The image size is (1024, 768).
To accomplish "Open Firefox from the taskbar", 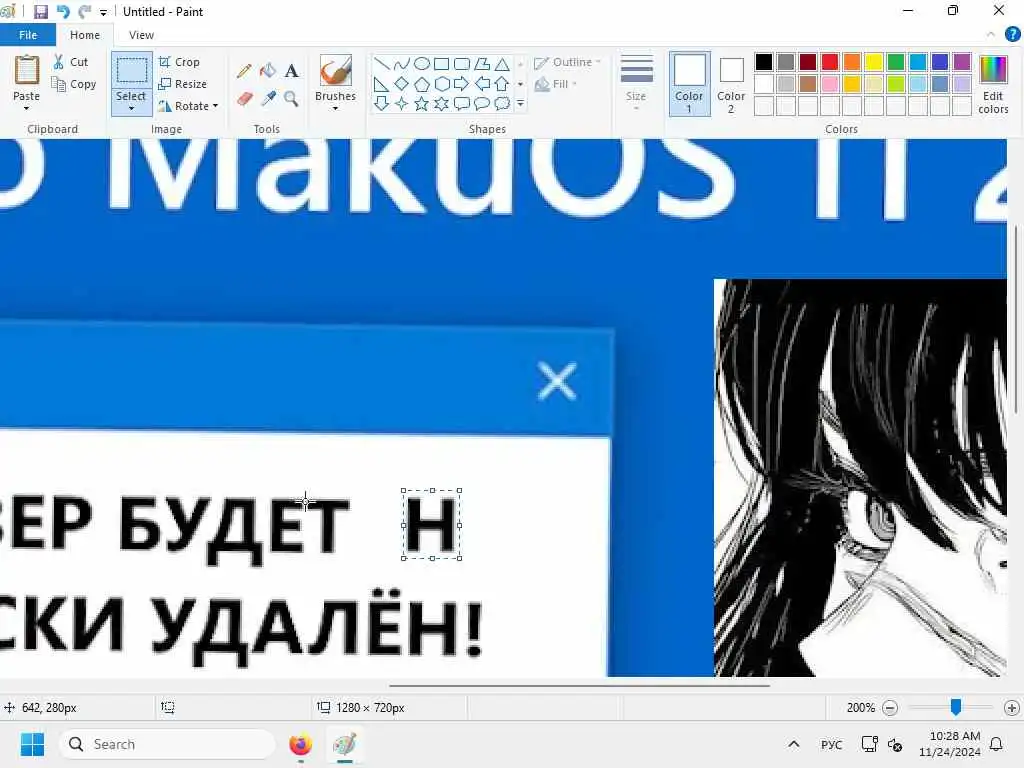I will click(300, 744).
